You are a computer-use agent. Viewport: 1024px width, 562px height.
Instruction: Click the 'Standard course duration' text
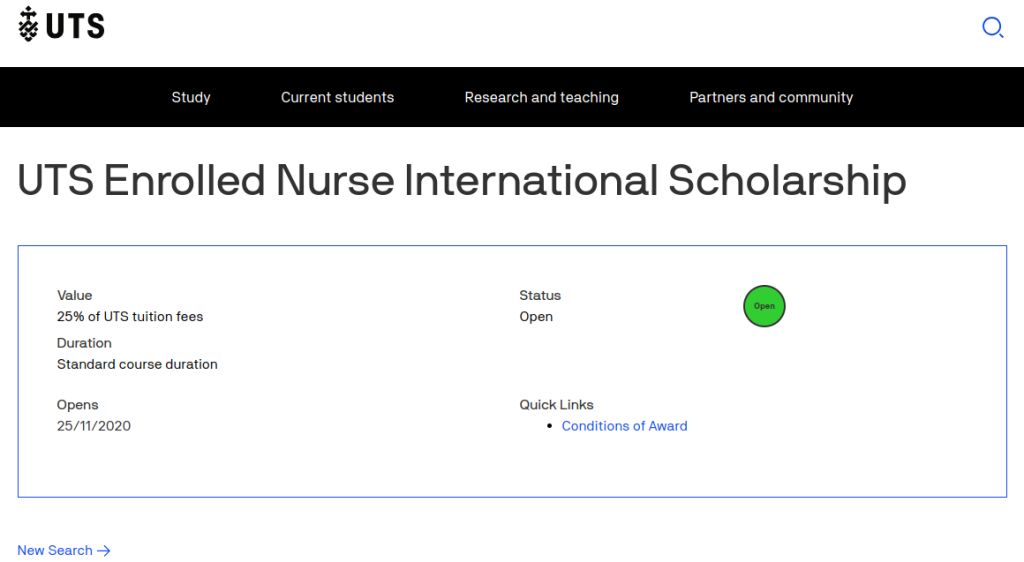137,364
